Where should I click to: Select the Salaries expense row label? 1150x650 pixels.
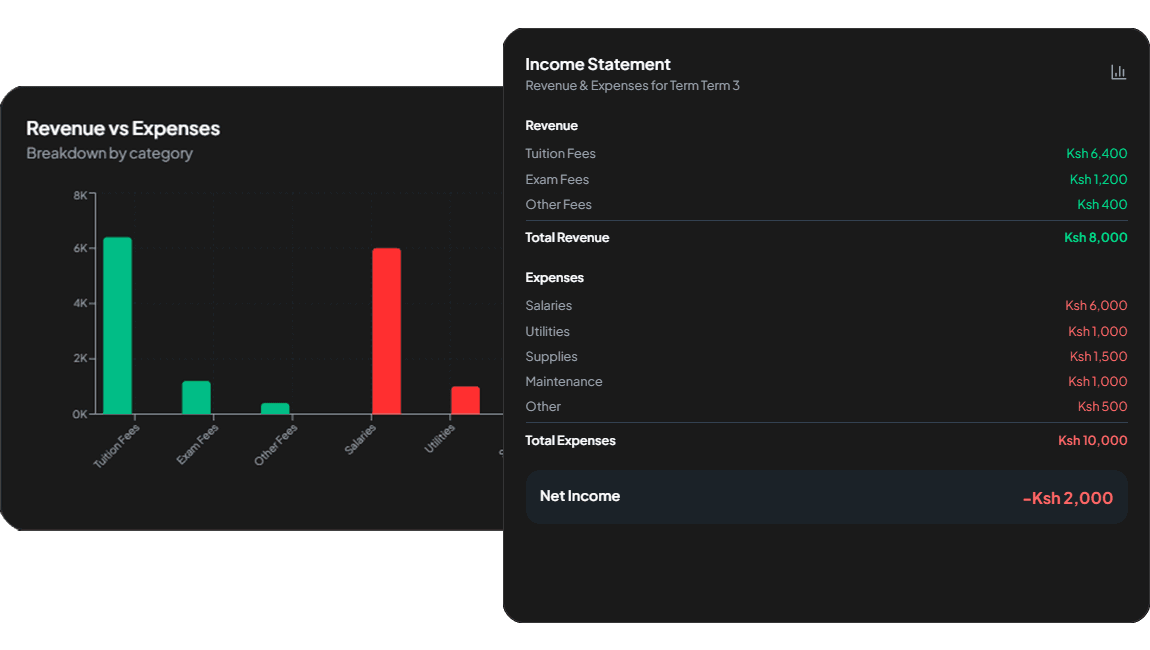pos(549,306)
